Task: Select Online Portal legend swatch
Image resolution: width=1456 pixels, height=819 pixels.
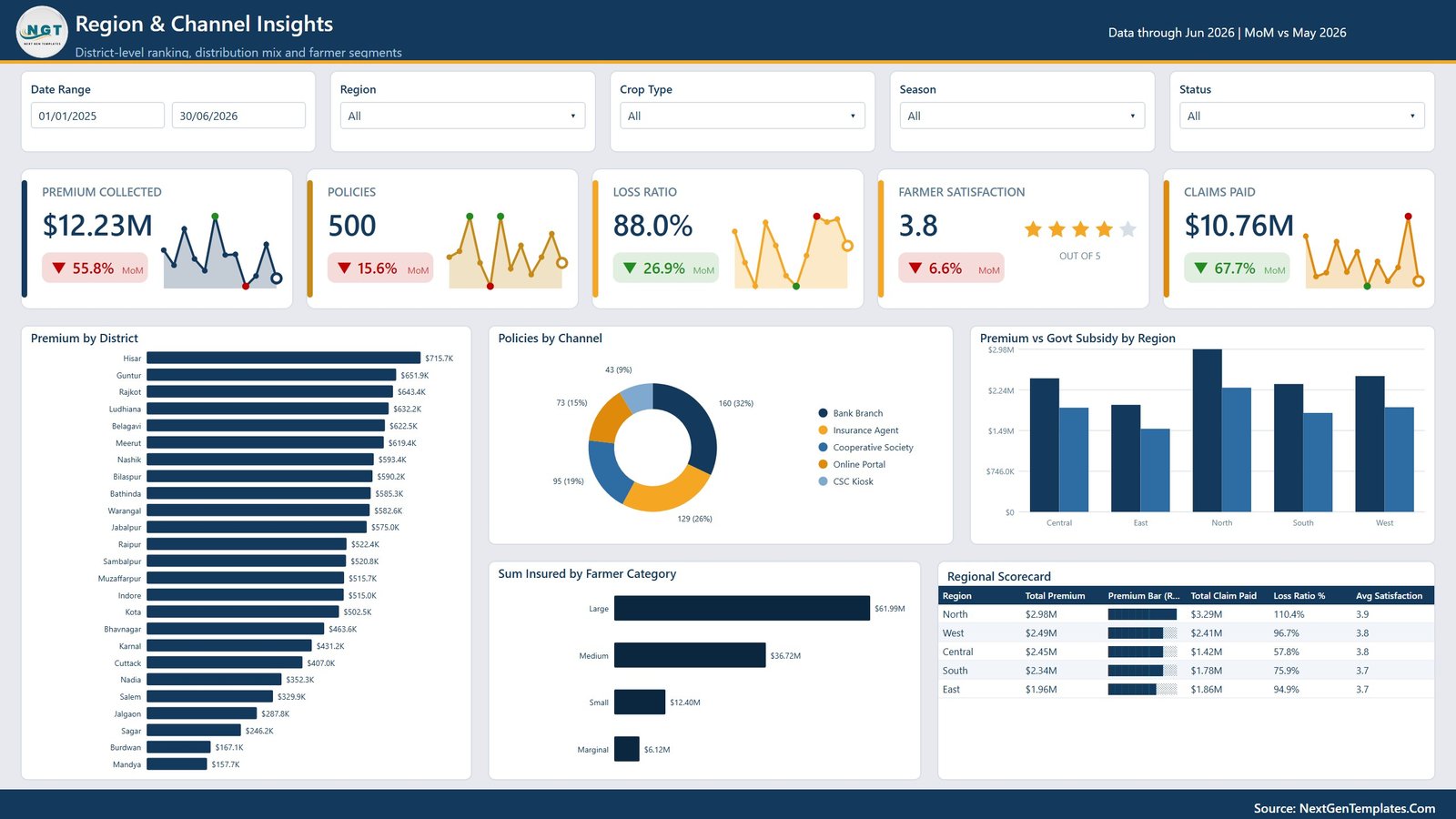Action: tap(824, 464)
